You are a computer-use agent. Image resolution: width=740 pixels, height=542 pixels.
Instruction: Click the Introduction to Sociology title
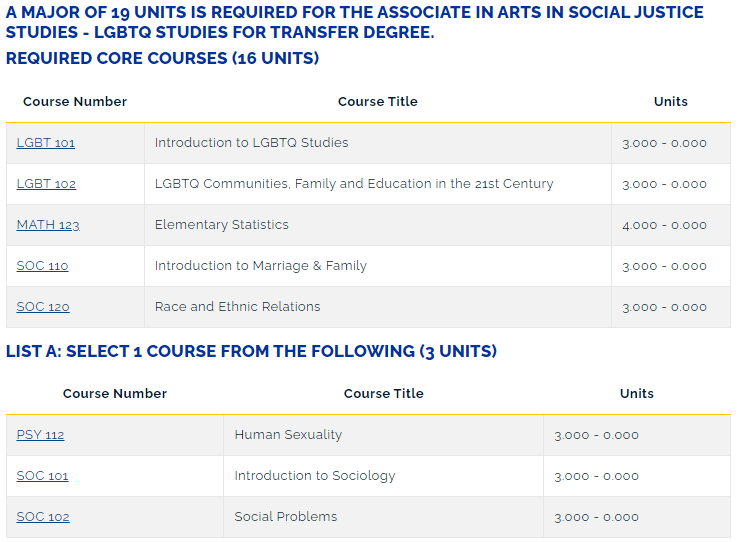tap(315, 476)
